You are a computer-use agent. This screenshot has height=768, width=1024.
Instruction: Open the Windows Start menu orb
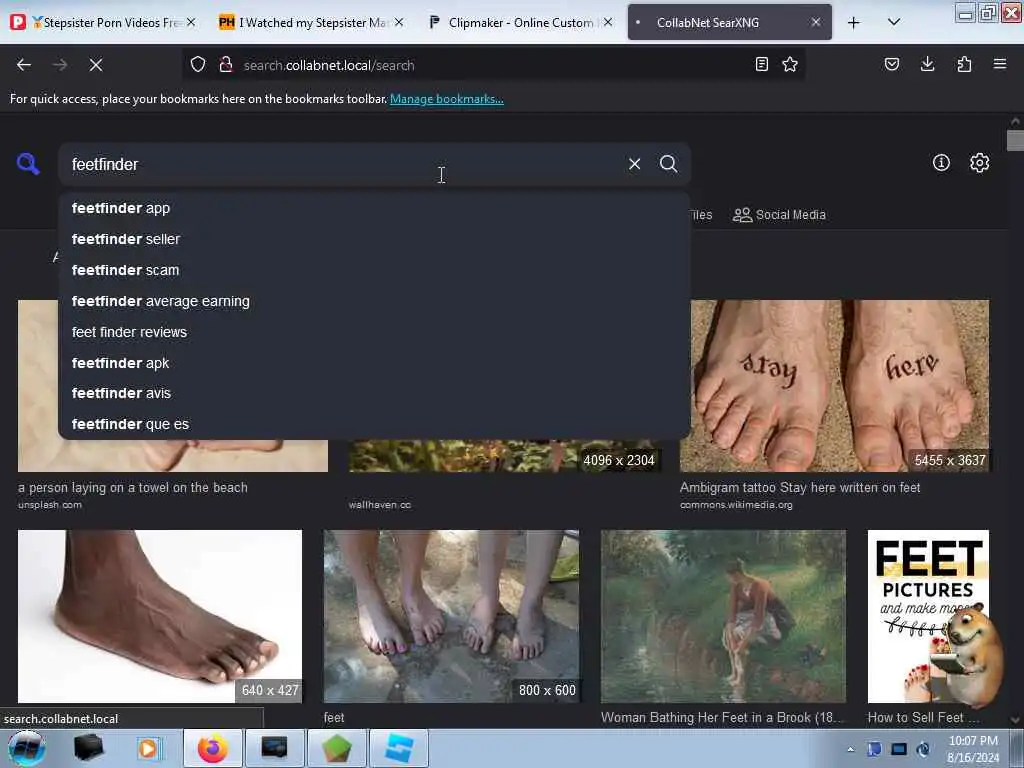[26, 748]
